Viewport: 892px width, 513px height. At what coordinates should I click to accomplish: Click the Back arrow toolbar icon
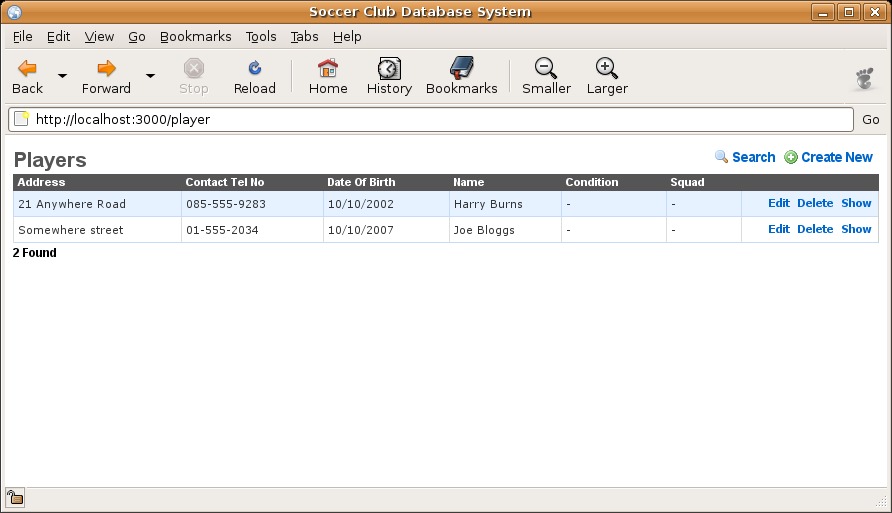tap(27, 69)
